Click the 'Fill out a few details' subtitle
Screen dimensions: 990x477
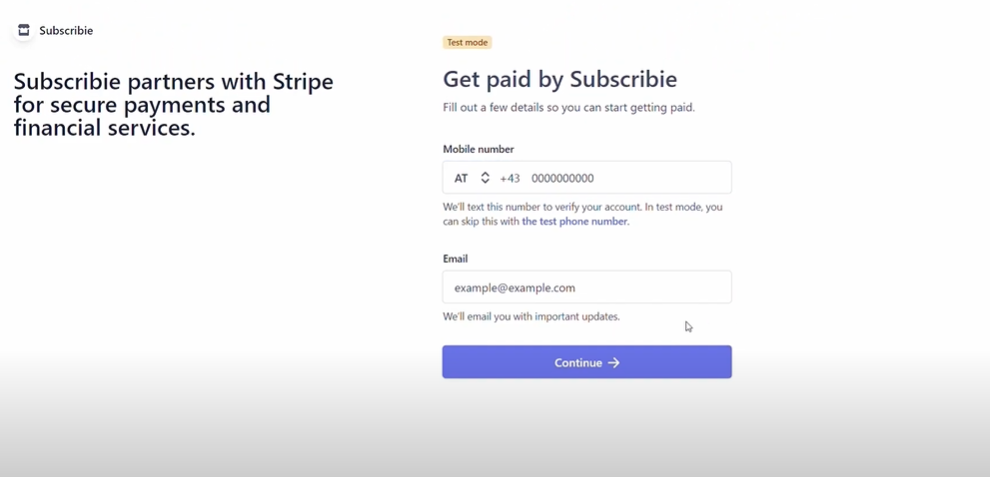[569, 107]
